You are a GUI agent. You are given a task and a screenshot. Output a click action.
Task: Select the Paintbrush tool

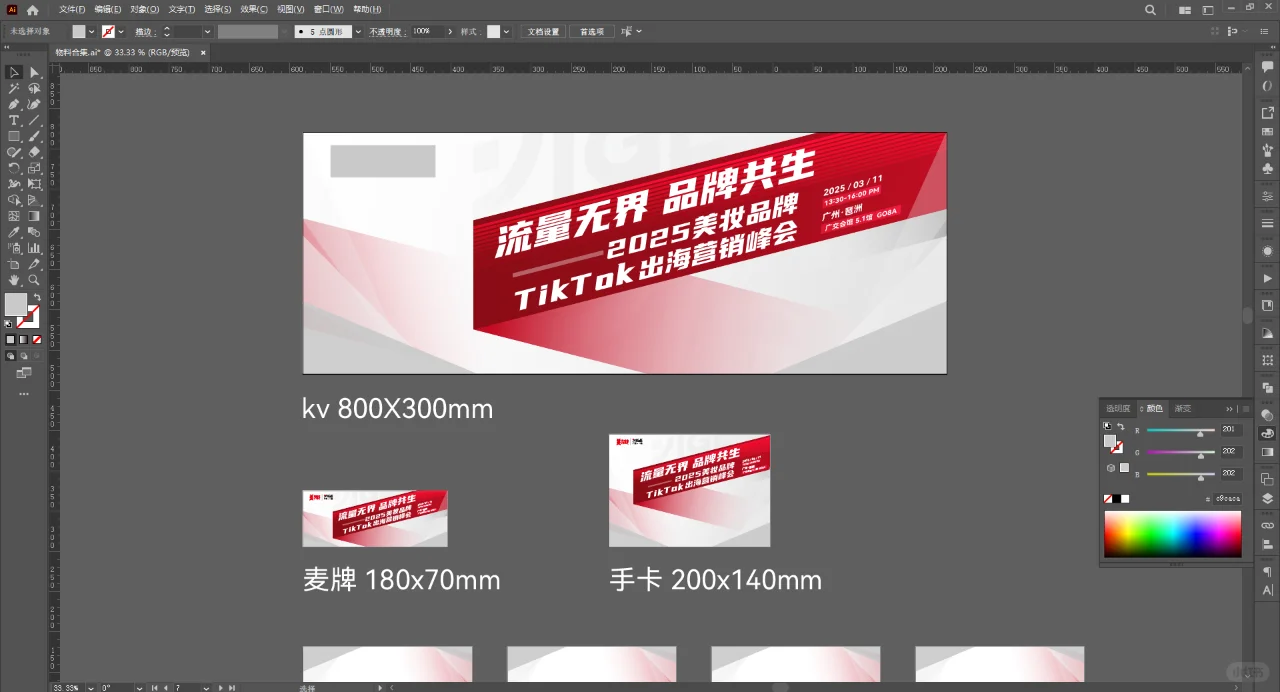[x=34, y=136]
